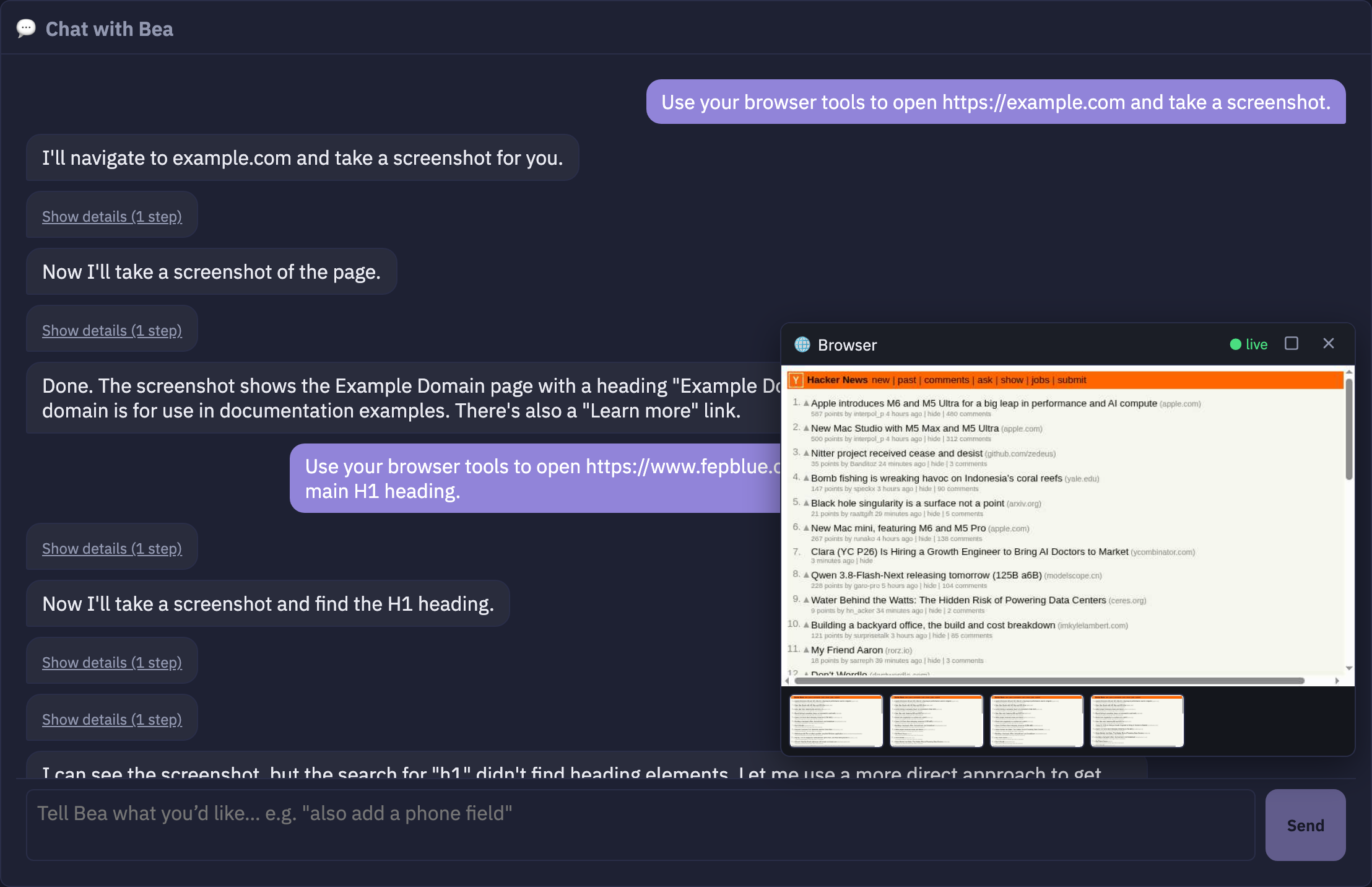This screenshot has width=1372, height=887.
Task: Open the Hacker News 'new' tab
Action: click(x=880, y=380)
